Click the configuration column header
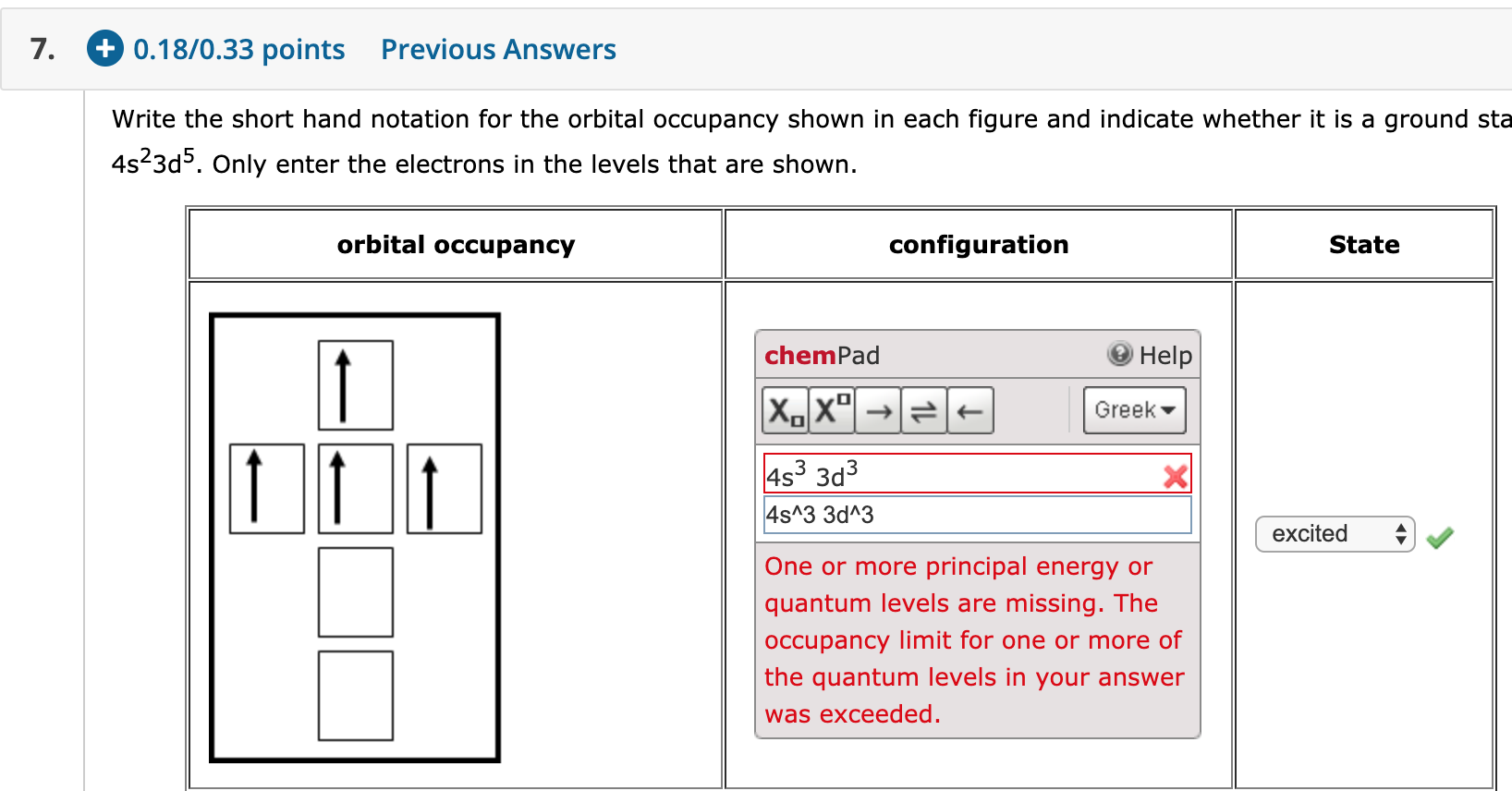Viewport: 1512px width, 791px height. tap(978, 244)
